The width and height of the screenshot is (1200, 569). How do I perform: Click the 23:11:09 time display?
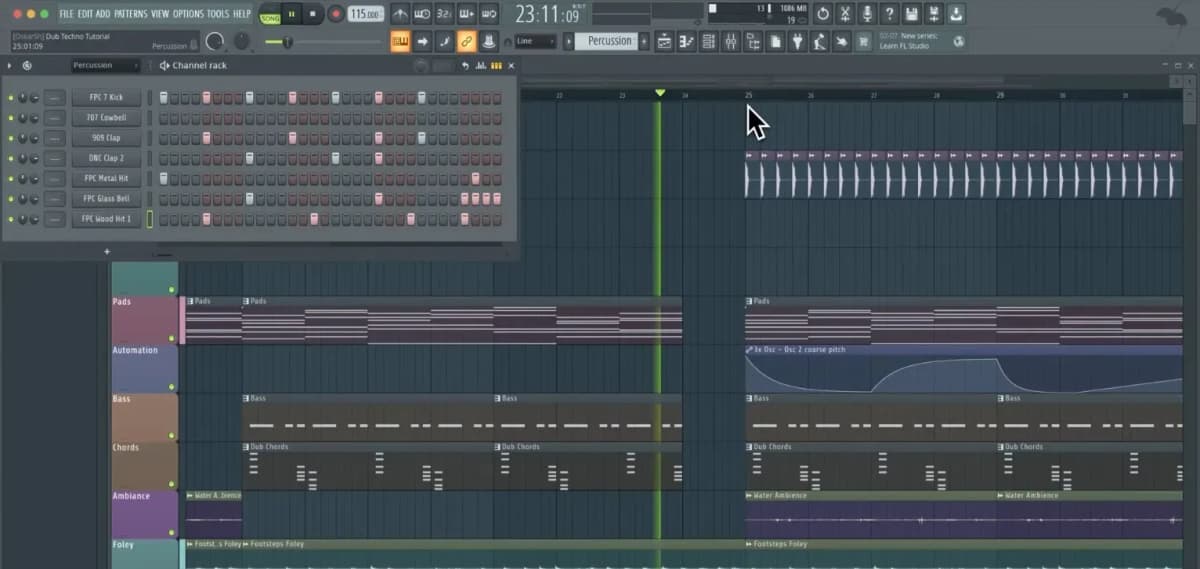(x=547, y=15)
